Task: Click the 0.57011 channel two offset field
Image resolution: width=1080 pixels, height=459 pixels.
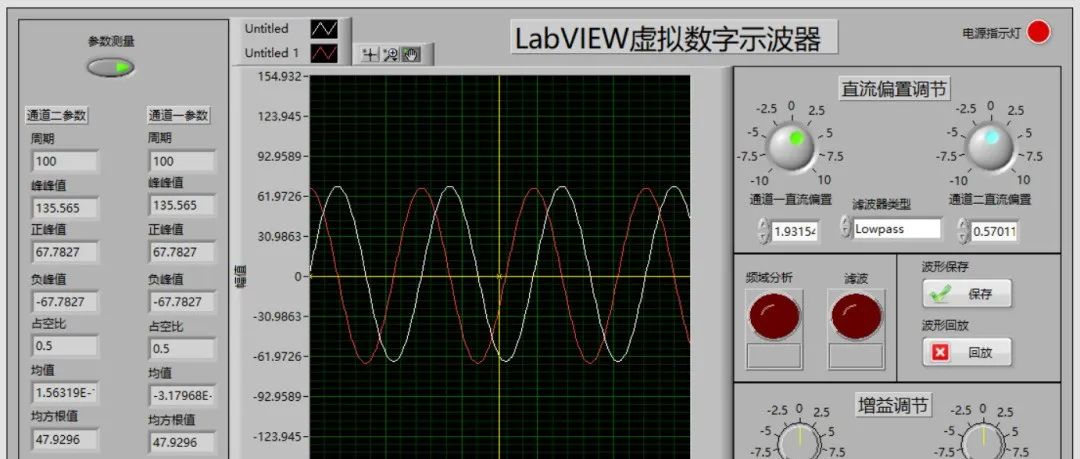Action: tap(993, 232)
